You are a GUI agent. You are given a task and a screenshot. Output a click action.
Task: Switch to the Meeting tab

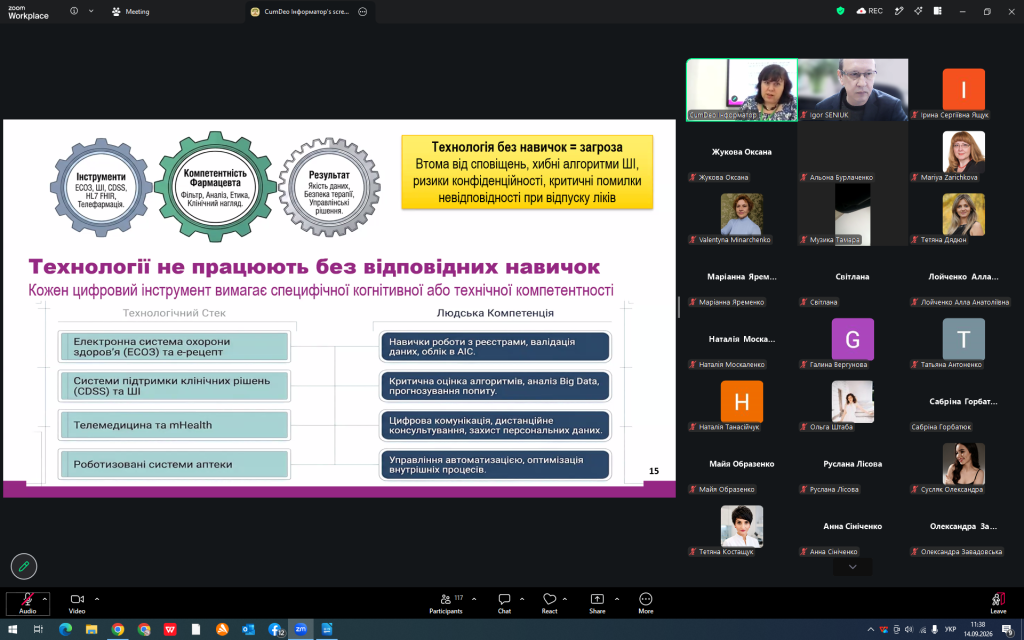(x=131, y=12)
